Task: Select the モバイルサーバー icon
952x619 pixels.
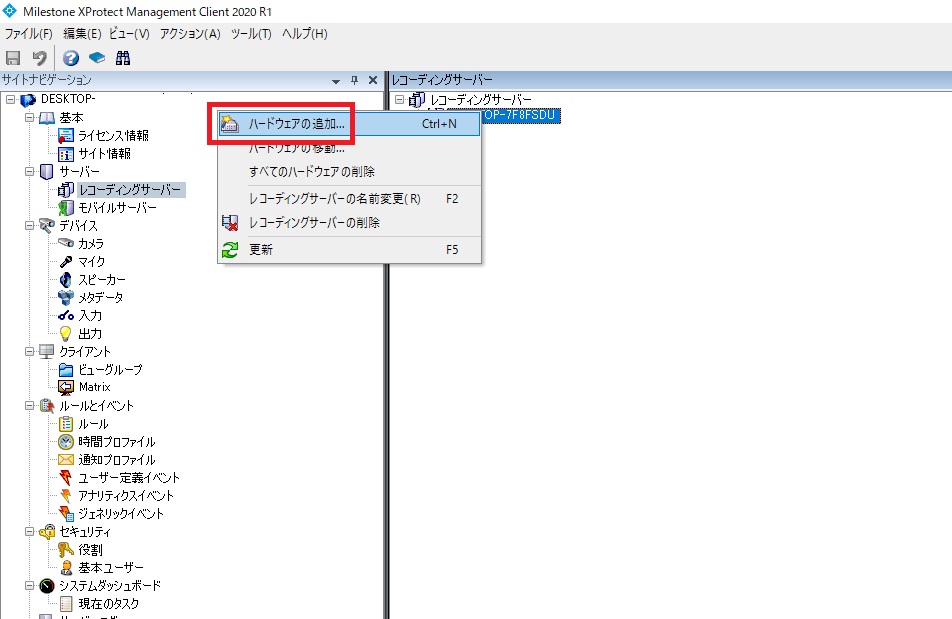Action: coord(67,206)
